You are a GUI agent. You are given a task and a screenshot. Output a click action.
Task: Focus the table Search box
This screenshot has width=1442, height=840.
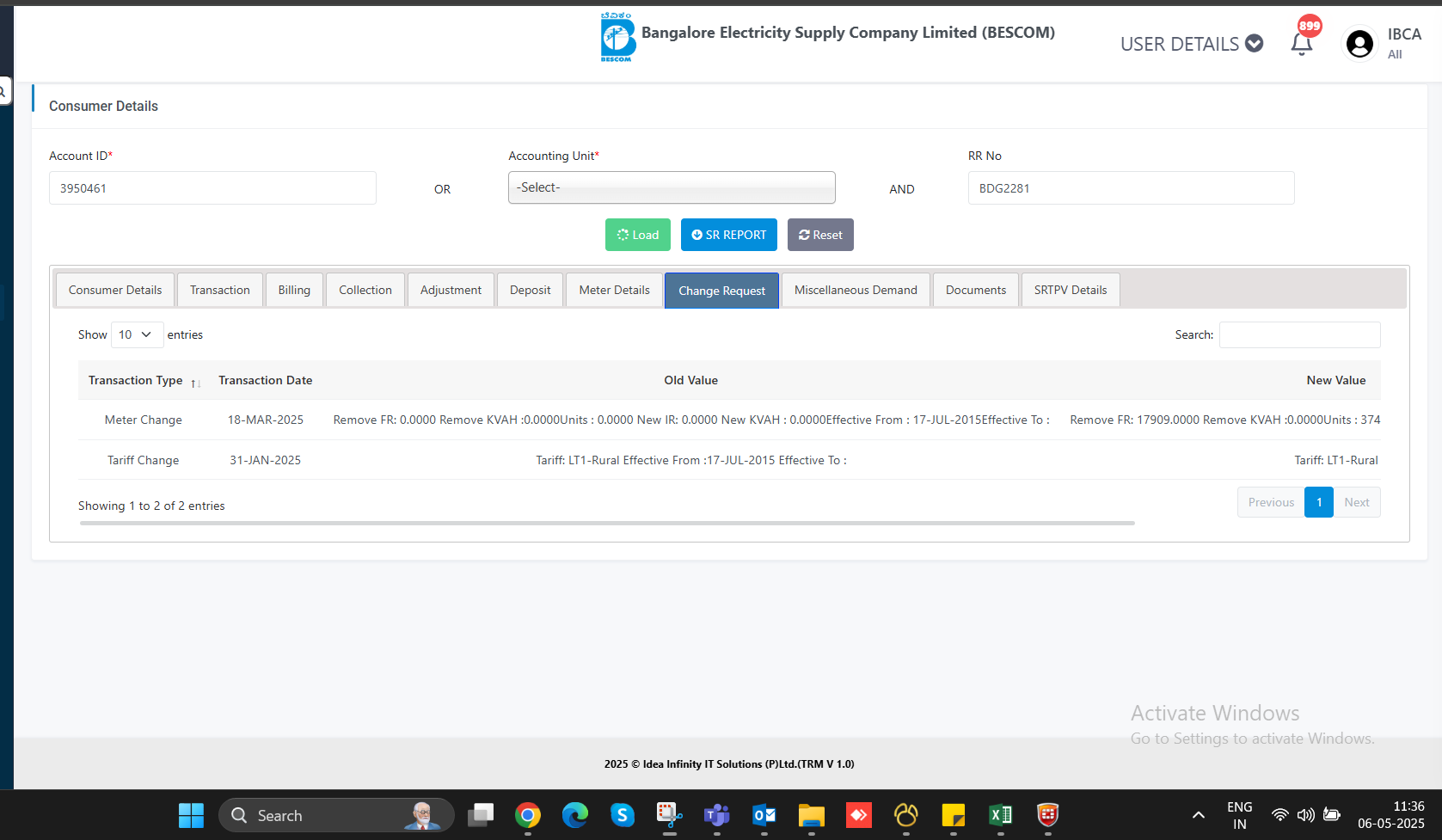(x=1300, y=334)
